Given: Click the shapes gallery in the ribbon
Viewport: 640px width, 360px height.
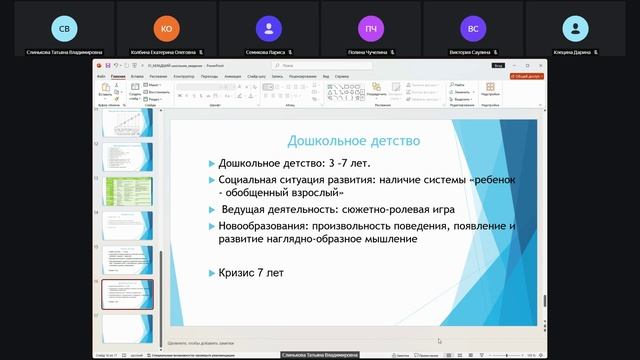Looking at the screenshot, I should coord(345,92).
